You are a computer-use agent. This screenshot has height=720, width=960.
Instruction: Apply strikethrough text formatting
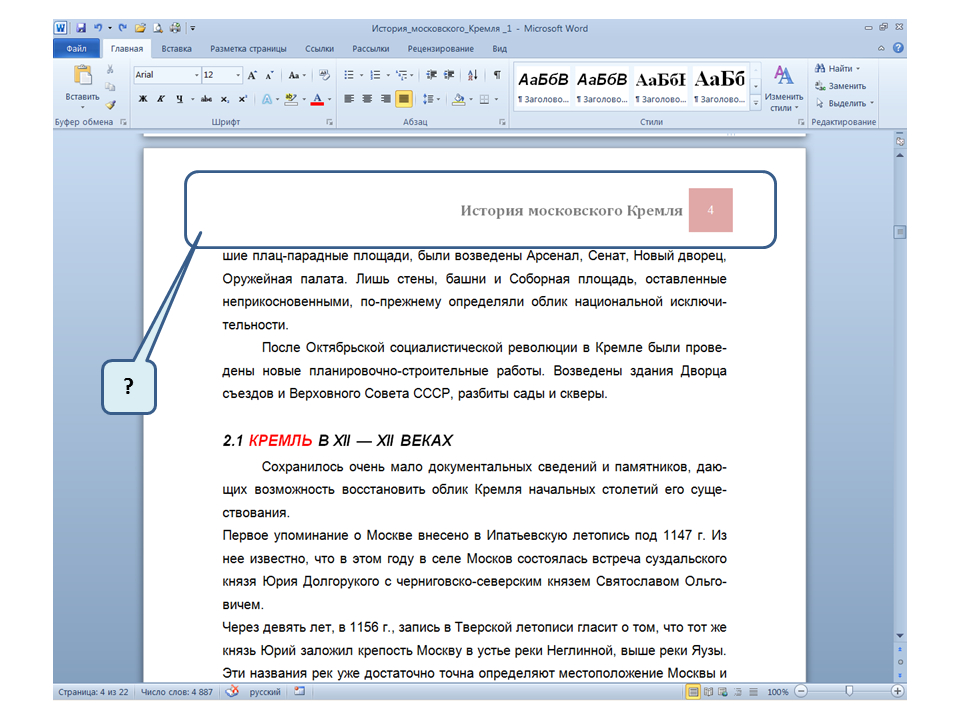pyautogui.click(x=206, y=99)
